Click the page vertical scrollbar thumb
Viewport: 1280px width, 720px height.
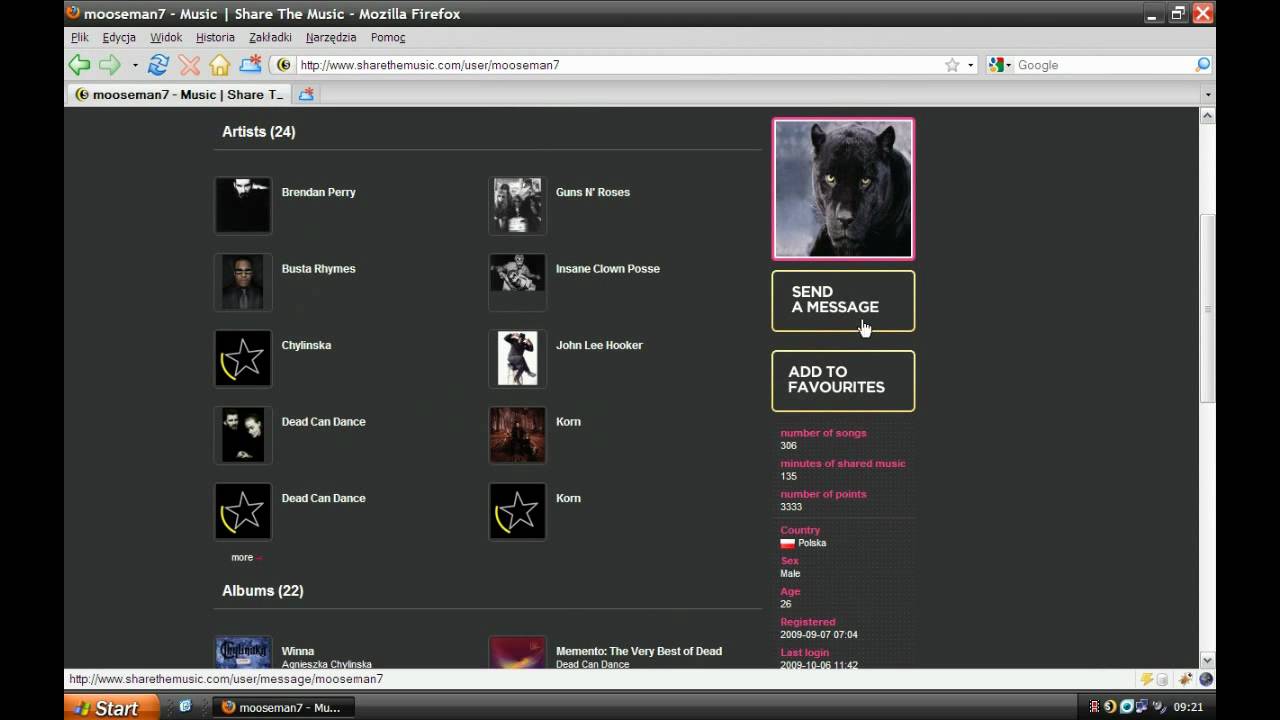point(1207,308)
